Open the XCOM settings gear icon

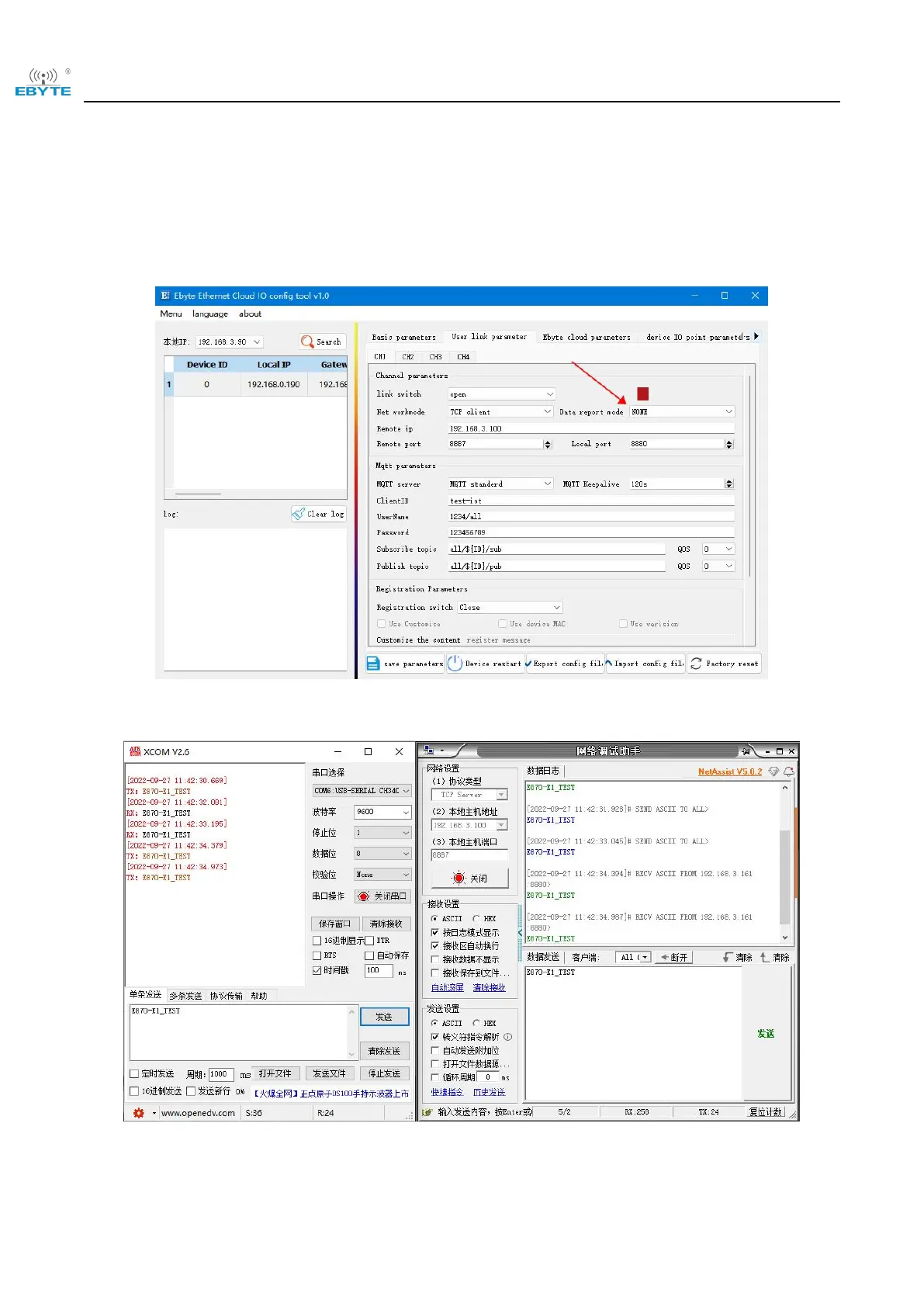click(x=139, y=1113)
